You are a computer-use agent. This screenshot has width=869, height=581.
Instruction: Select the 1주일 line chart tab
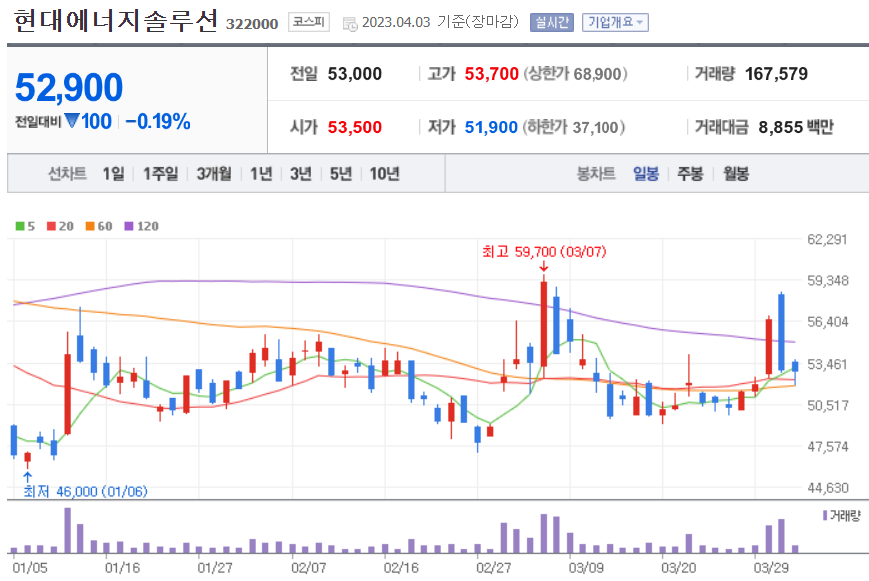(161, 174)
